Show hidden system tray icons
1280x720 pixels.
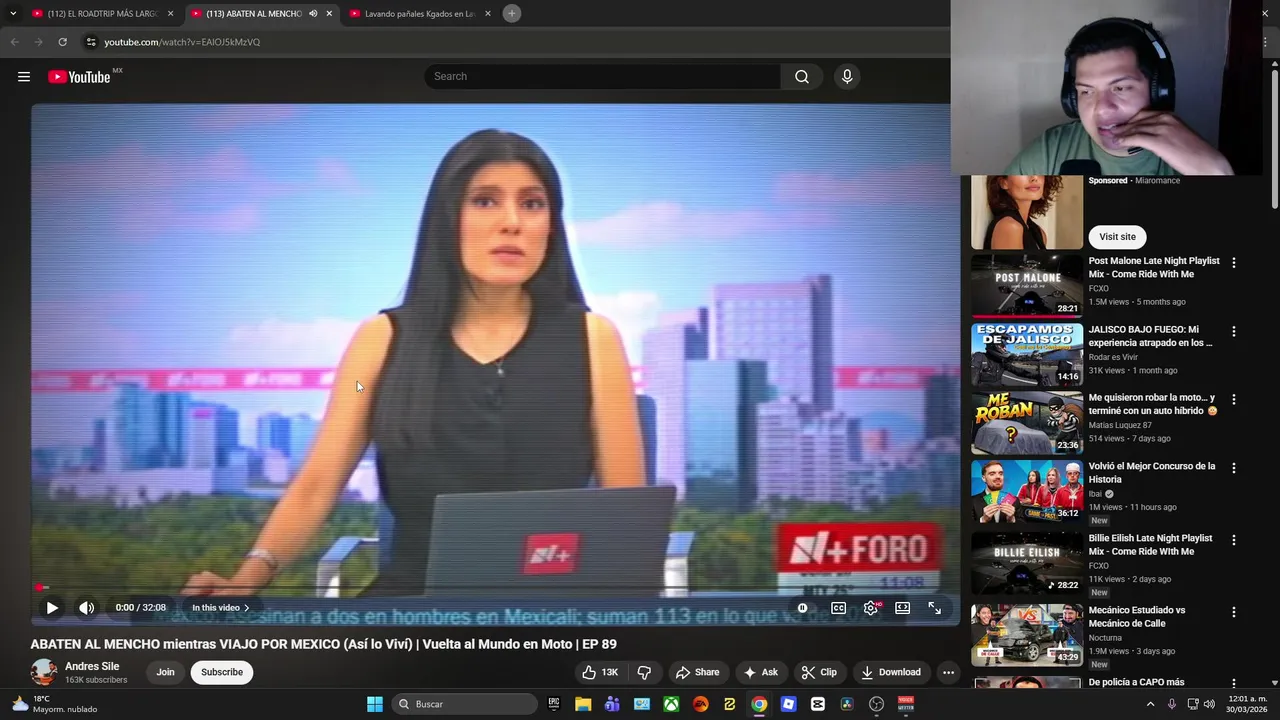point(1150,704)
